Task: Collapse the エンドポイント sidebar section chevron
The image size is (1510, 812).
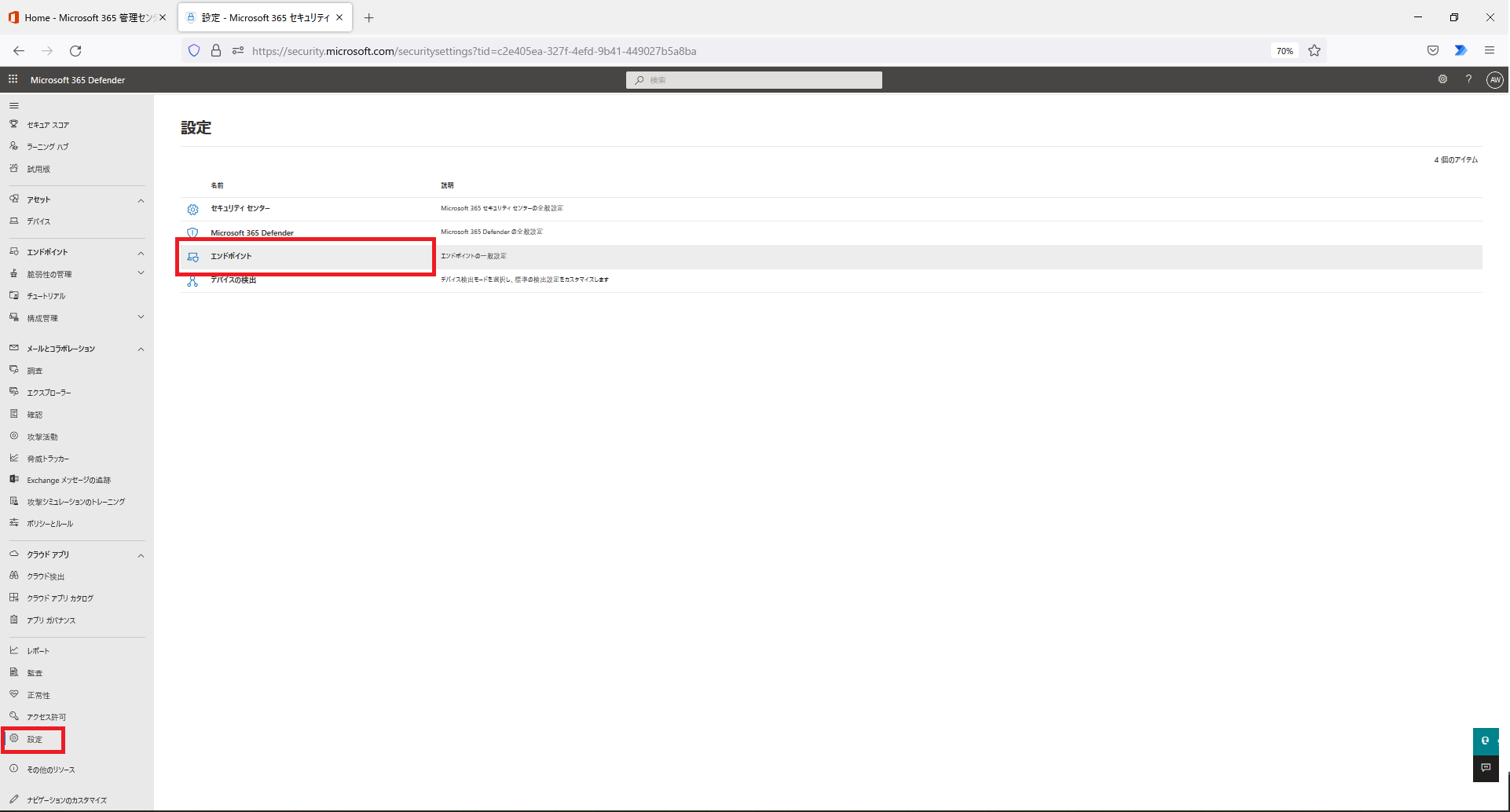Action: [x=141, y=253]
